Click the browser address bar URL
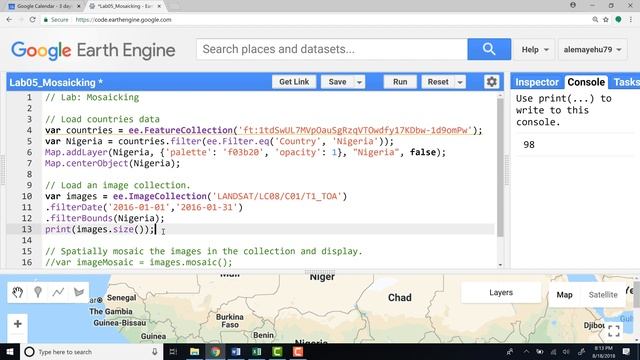This screenshot has height=360, width=640. pos(123,20)
